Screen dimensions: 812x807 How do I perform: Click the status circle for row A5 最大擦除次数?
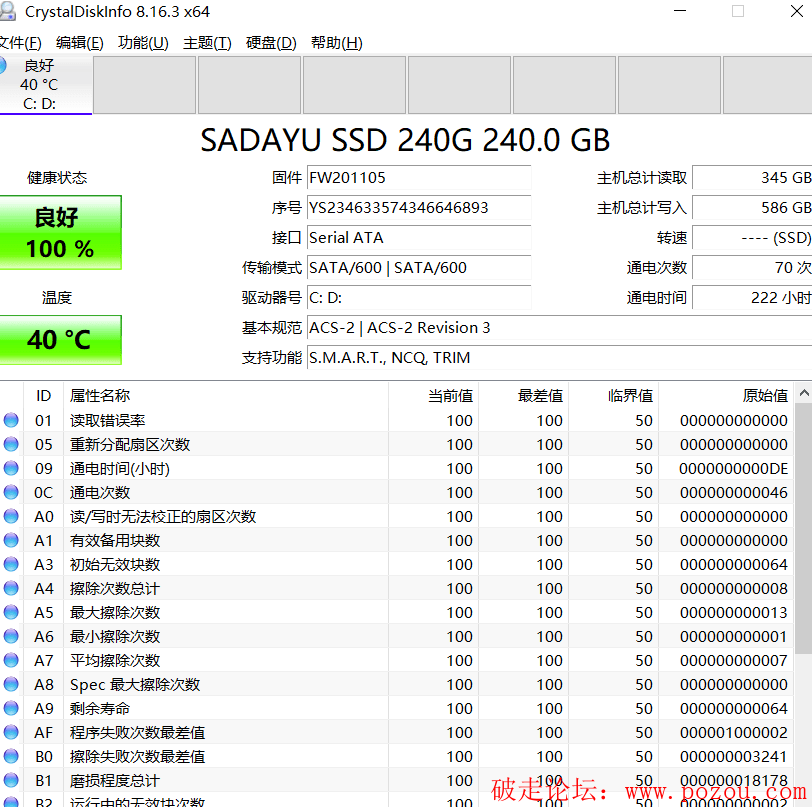[11, 612]
